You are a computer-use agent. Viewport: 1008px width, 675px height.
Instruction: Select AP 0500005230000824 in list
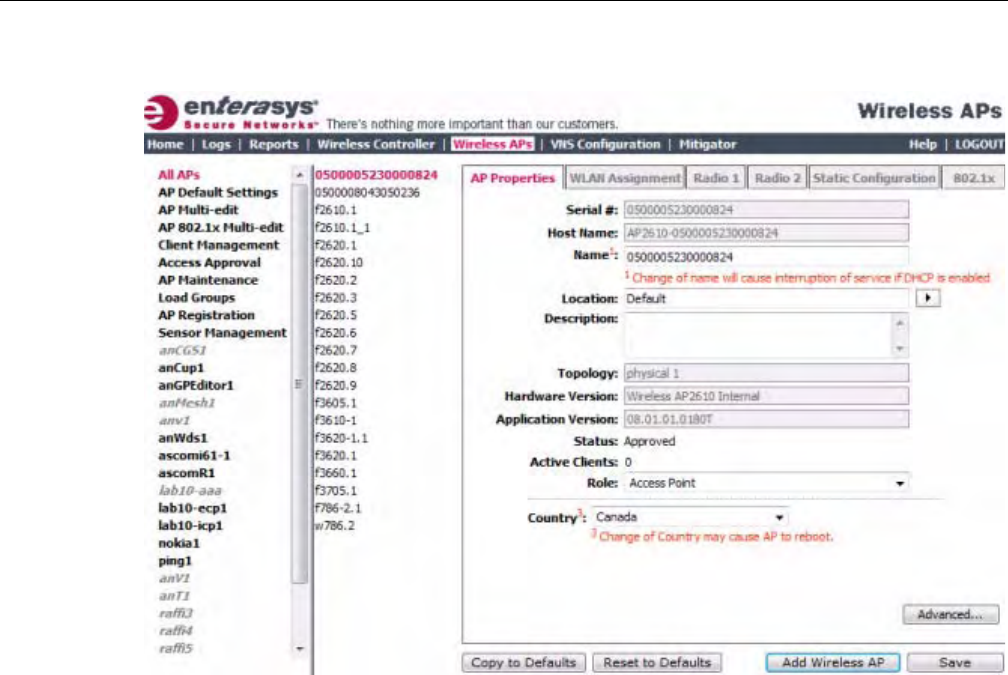[376, 175]
